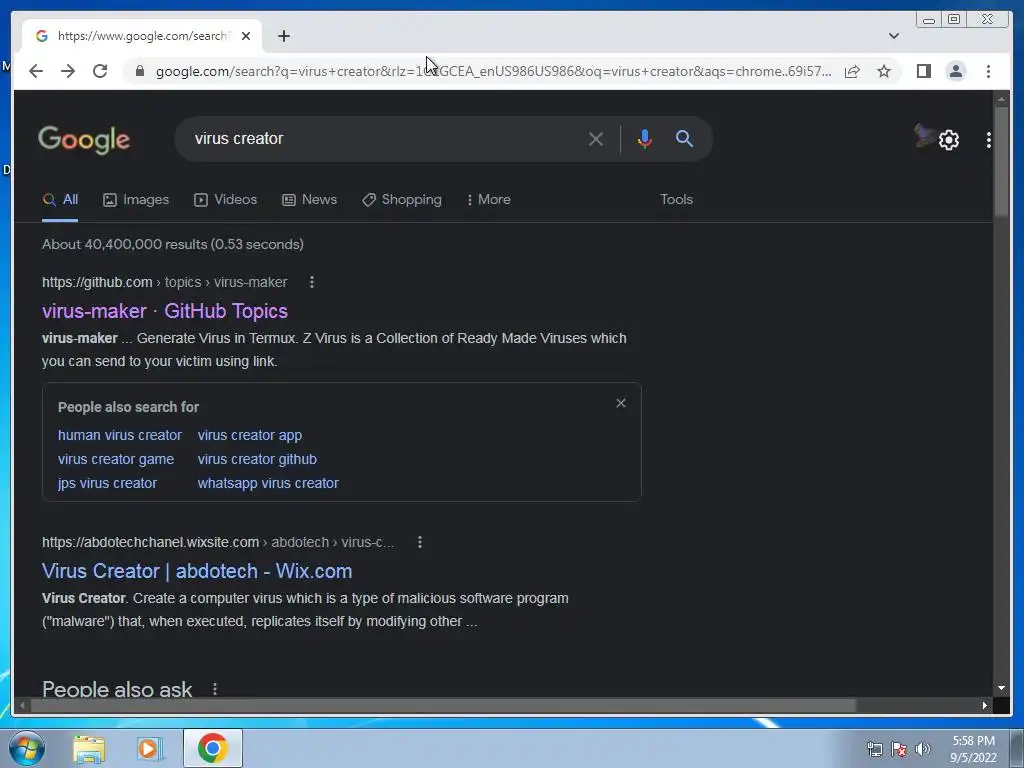Click the https://github.com breadcrumb text

97,282
